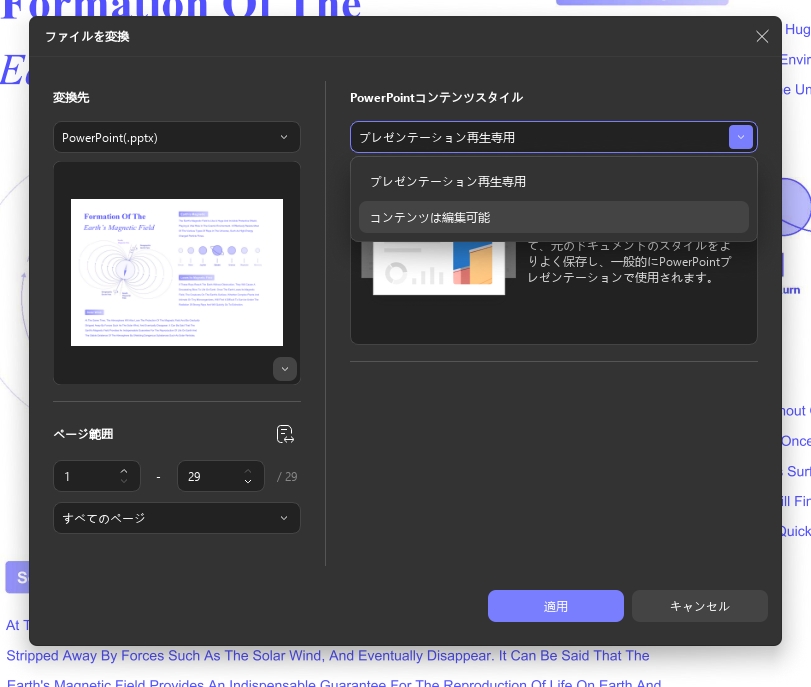The image size is (811, 687).
Task: Click the custom page range icon
Action: (285, 434)
